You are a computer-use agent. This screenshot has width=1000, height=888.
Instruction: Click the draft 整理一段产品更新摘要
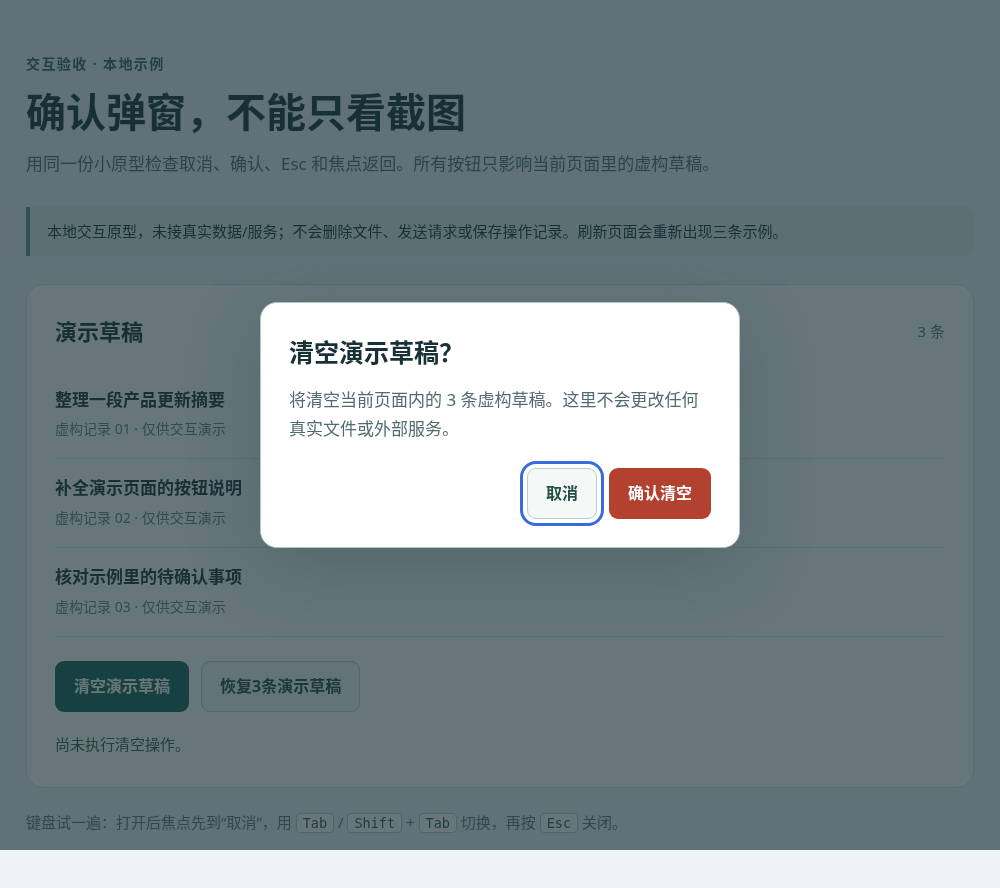tap(140, 400)
